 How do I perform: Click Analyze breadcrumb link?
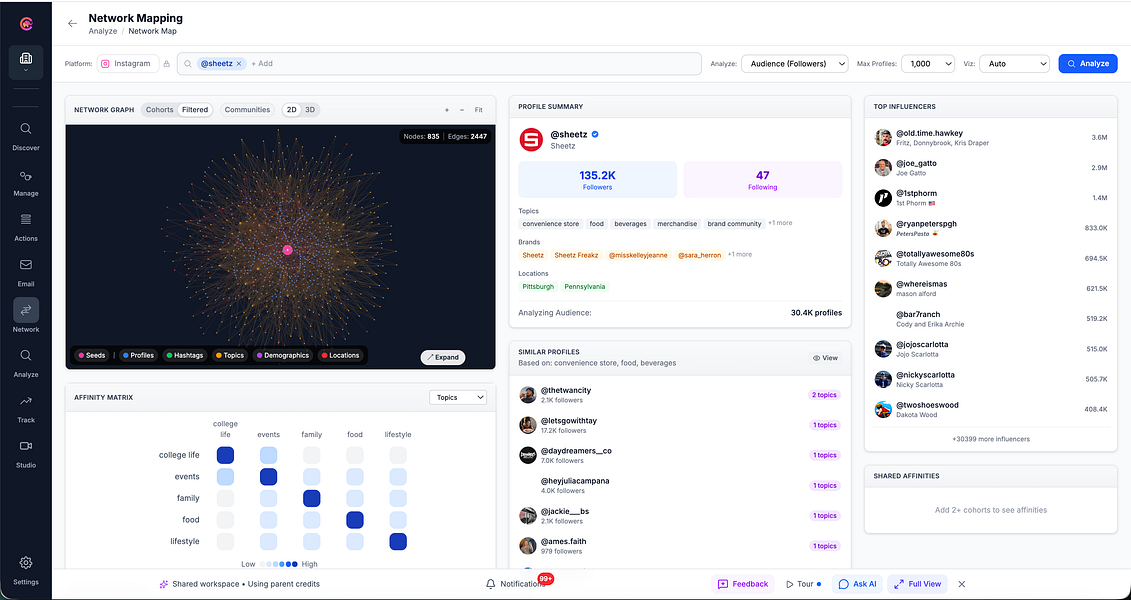102,32
